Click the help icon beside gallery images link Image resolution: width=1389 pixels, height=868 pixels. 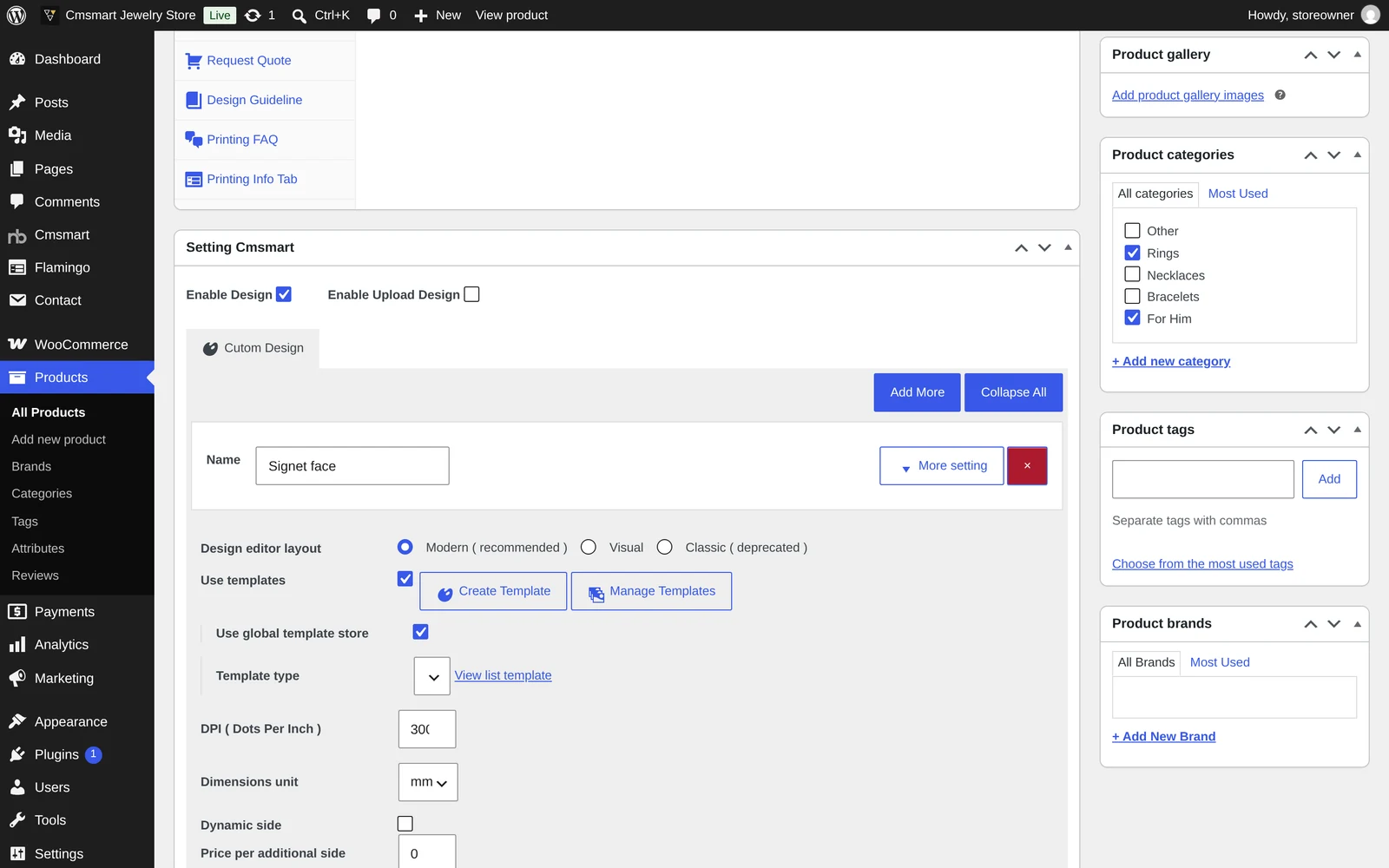pyautogui.click(x=1280, y=95)
